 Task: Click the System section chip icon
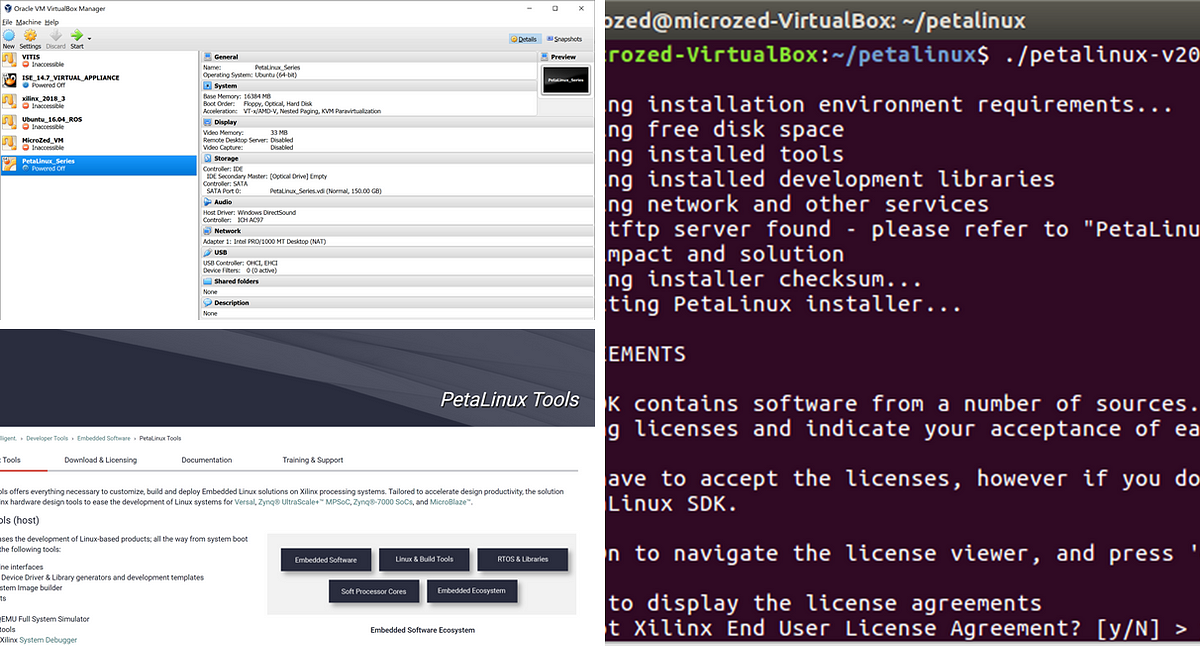207,86
